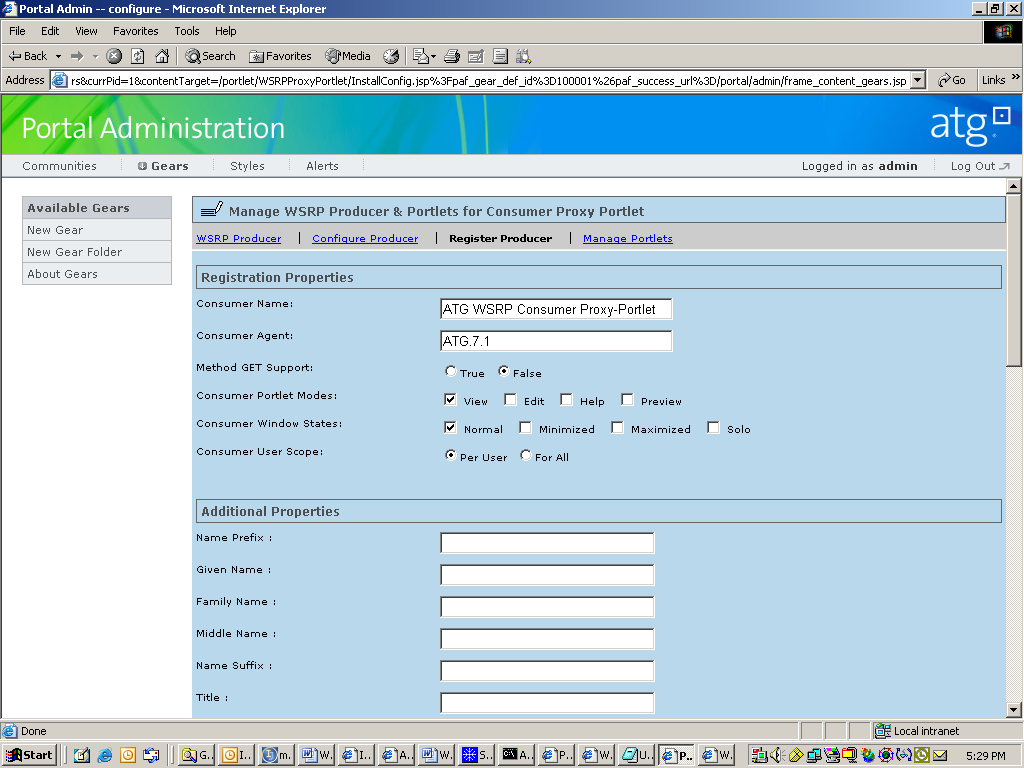Select Per User scope radio button
The image size is (1024, 768).
tap(451, 455)
